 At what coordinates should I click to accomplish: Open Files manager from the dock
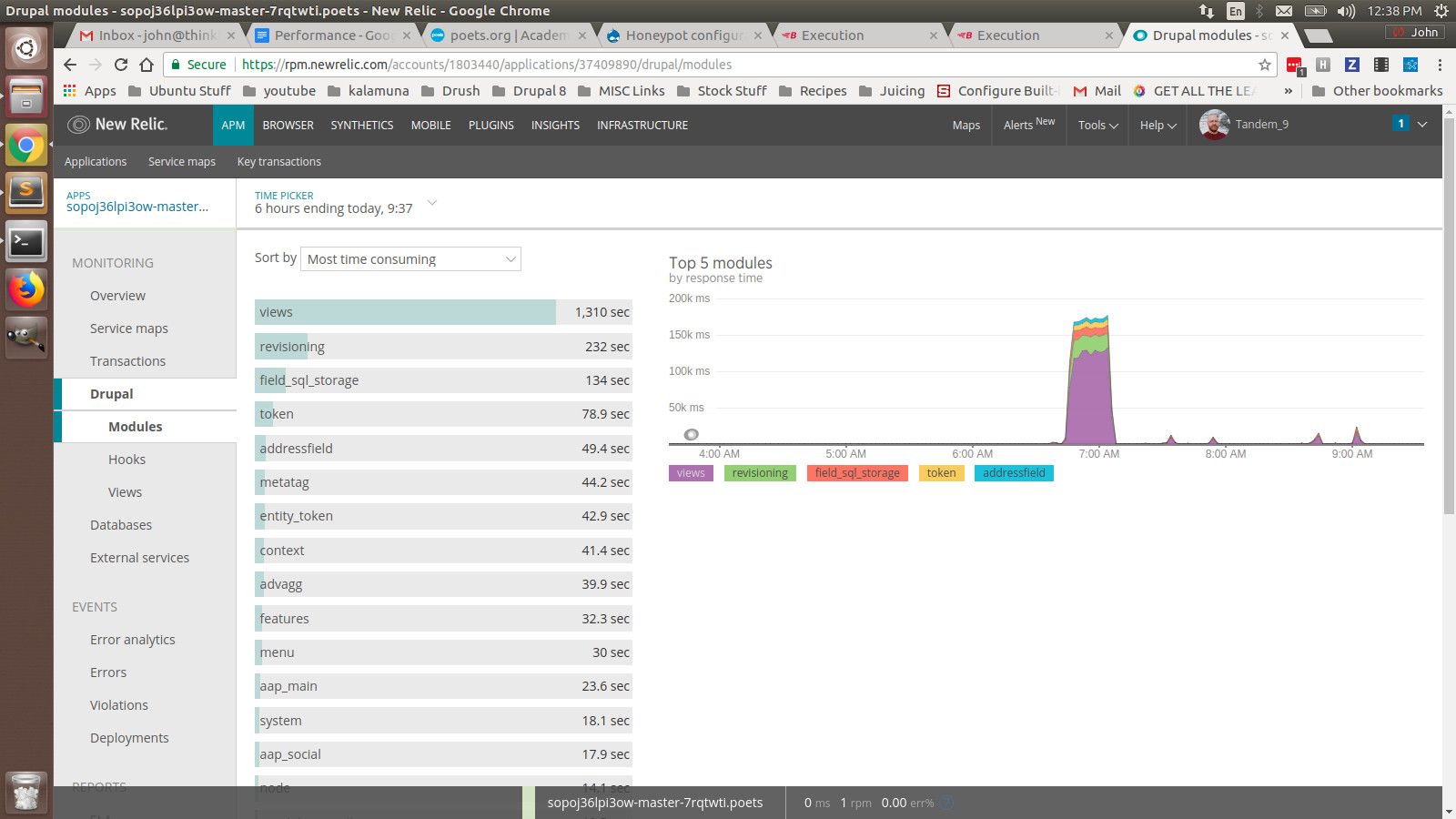tap(26, 96)
